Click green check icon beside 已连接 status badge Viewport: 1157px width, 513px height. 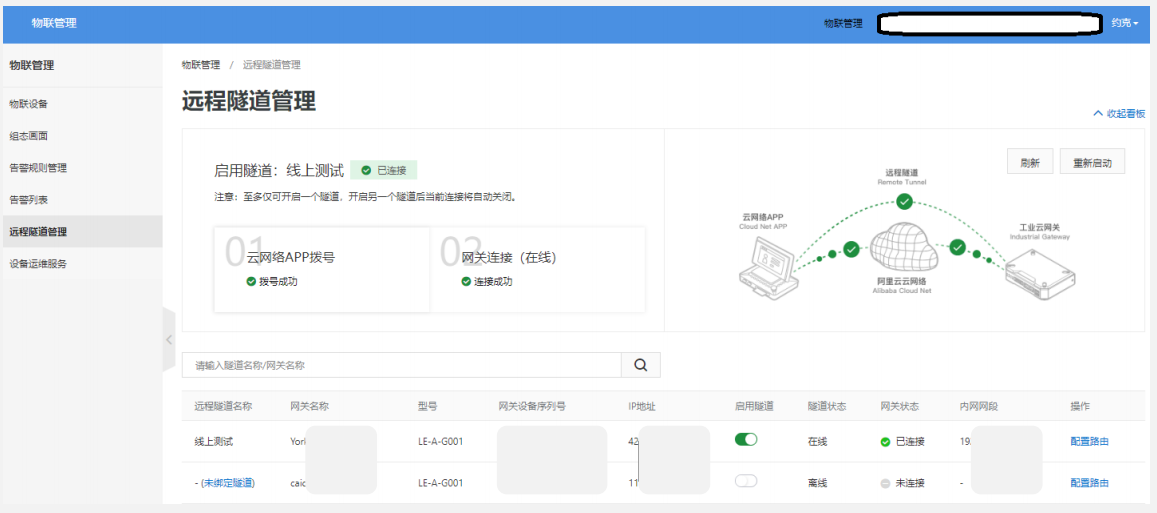coord(366,170)
